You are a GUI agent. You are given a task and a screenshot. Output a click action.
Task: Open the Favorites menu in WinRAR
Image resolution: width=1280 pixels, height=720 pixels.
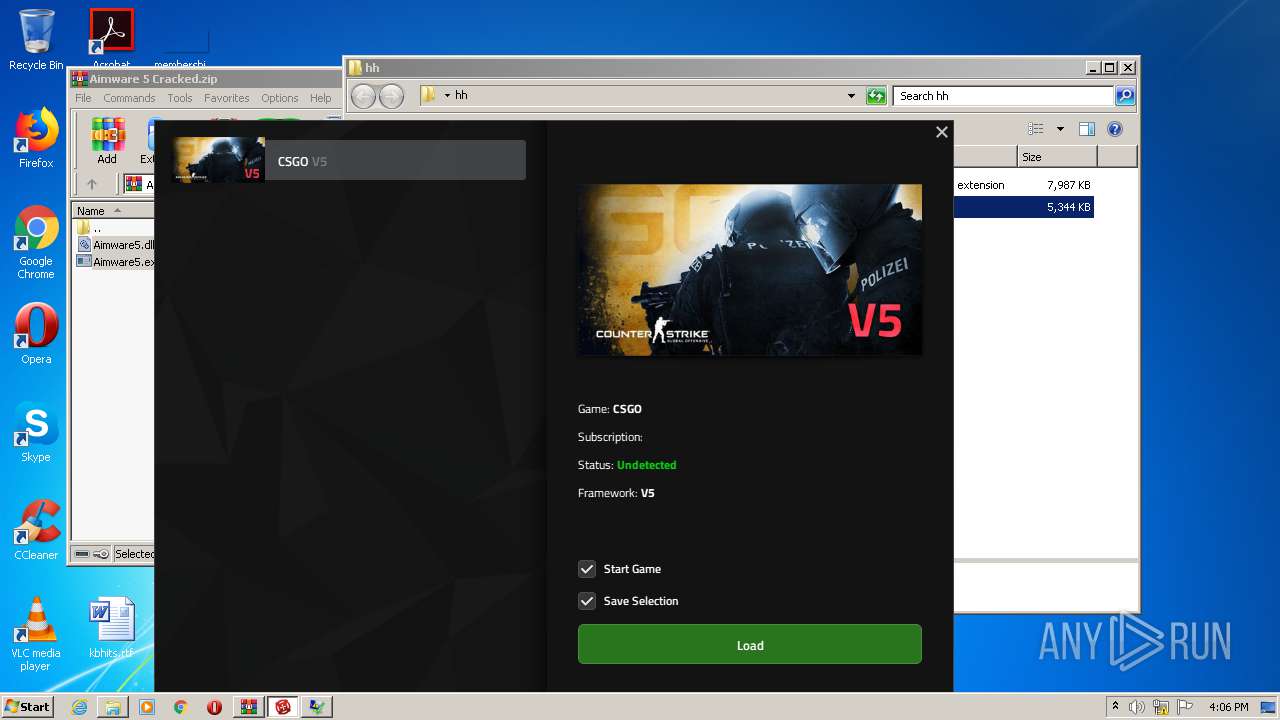coord(227,98)
